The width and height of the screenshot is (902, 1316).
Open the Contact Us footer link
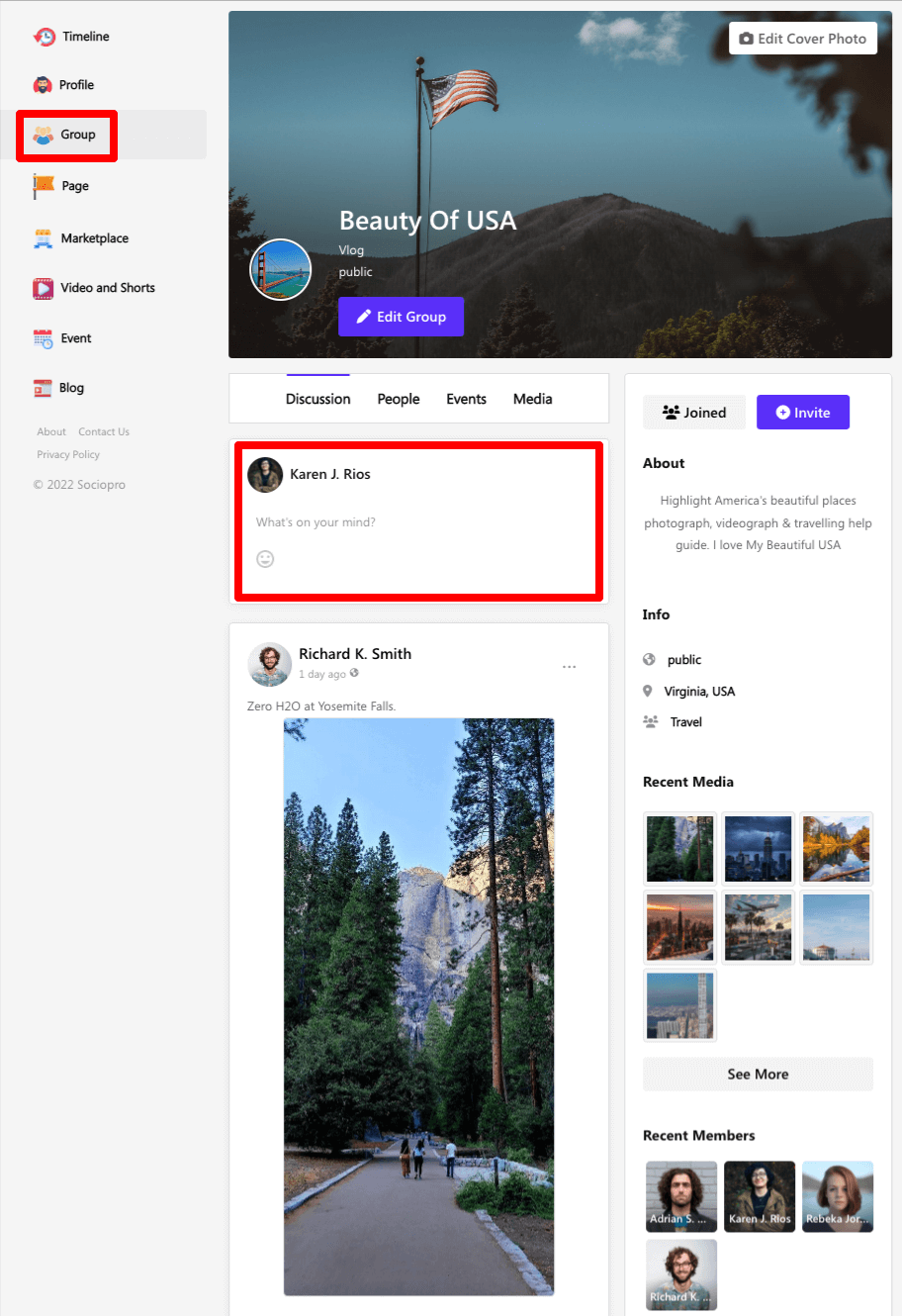104,431
